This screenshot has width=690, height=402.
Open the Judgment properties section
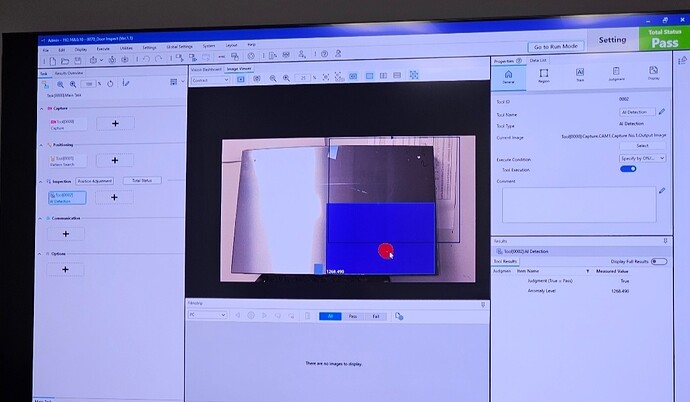[616, 73]
